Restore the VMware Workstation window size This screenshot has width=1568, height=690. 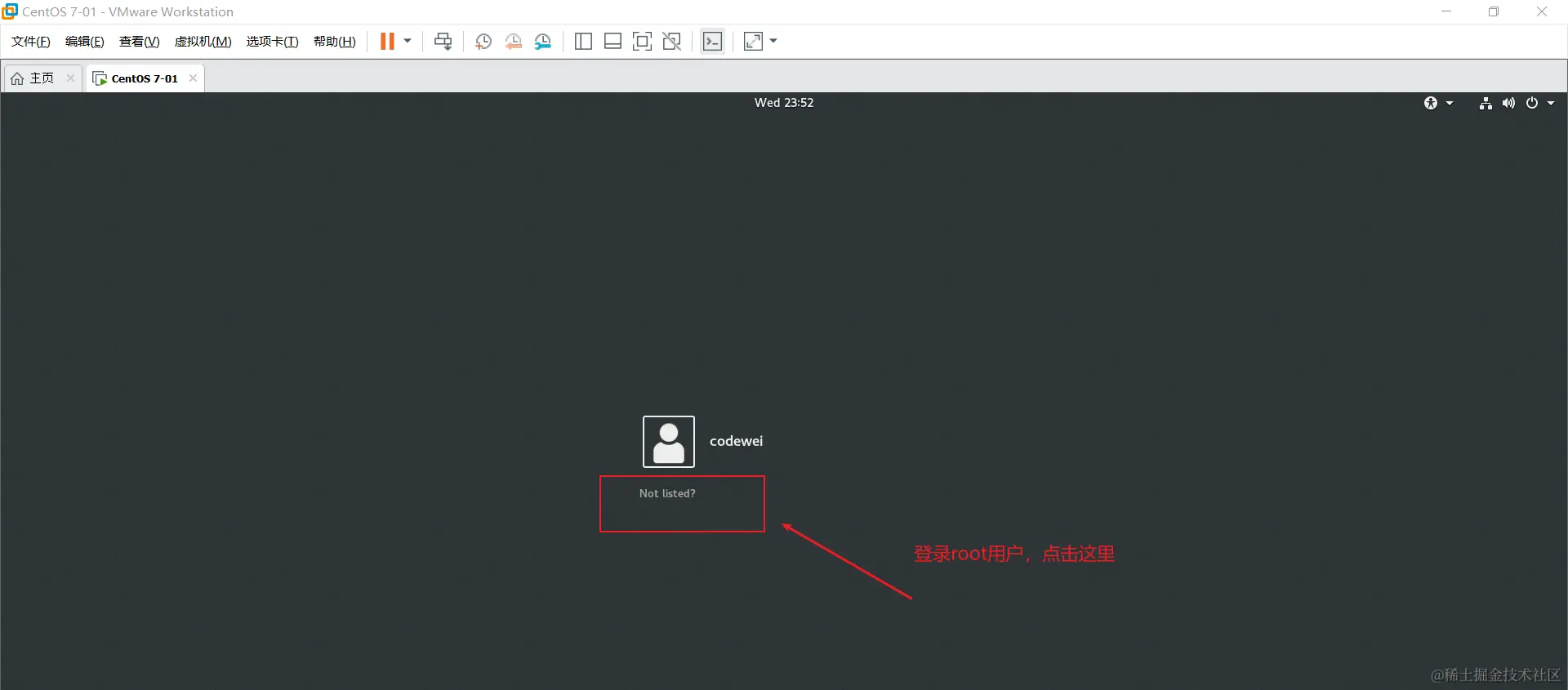tap(1494, 11)
